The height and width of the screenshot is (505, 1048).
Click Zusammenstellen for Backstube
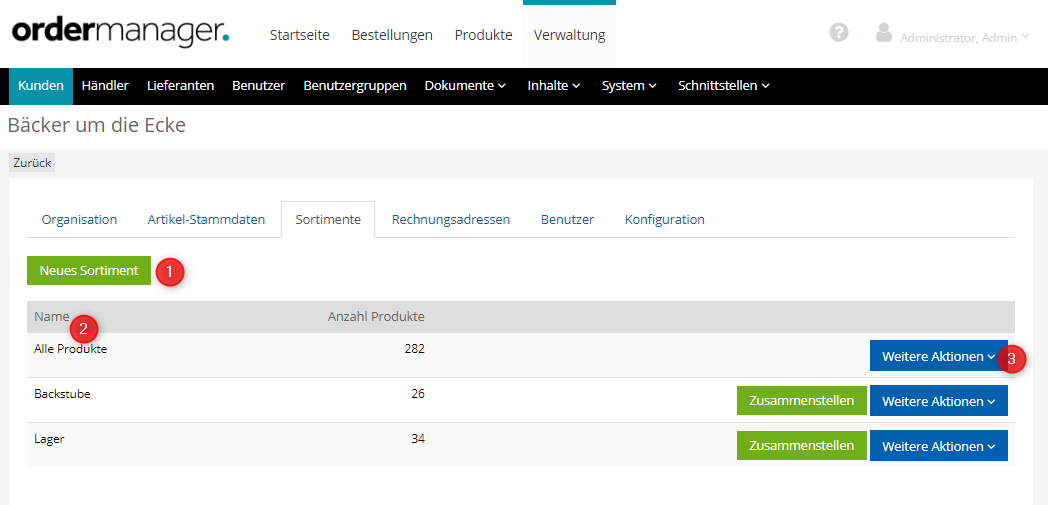coord(801,401)
